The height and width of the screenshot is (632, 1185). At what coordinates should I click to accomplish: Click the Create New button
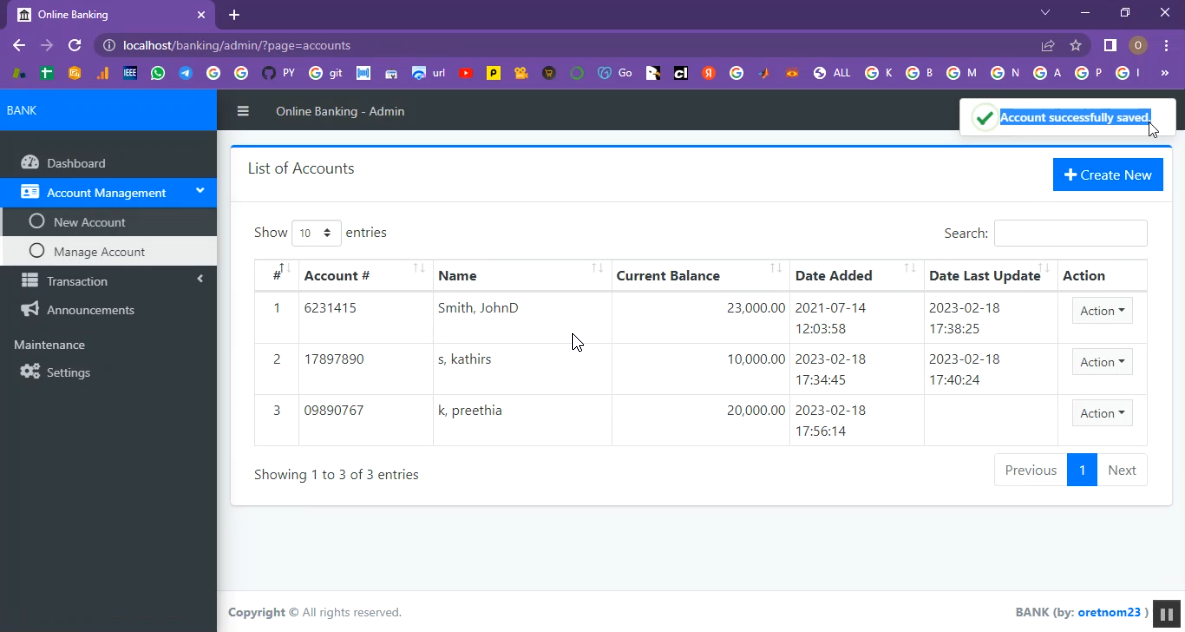pyautogui.click(x=1107, y=175)
